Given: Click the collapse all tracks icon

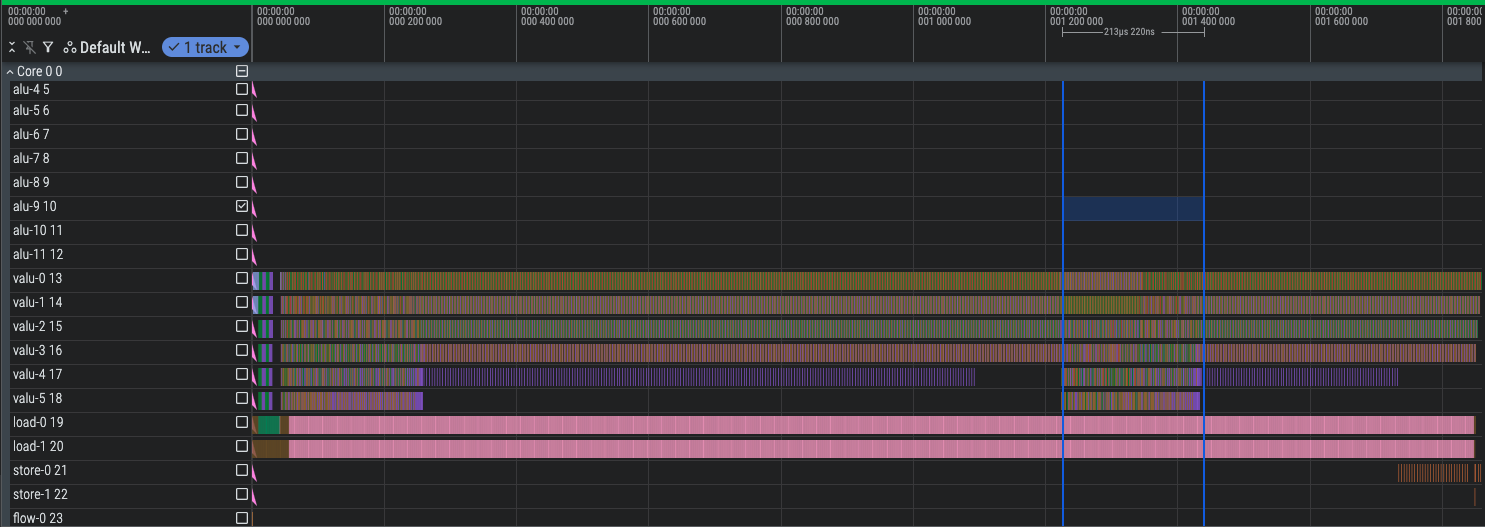Looking at the screenshot, I should click(x=12, y=47).
